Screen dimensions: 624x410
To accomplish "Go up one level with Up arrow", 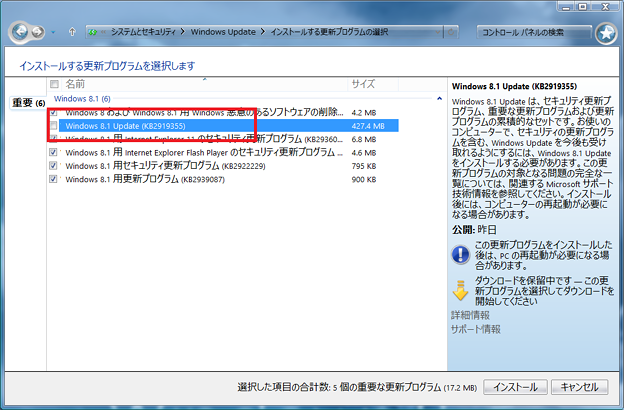I will tap(72, 31).
